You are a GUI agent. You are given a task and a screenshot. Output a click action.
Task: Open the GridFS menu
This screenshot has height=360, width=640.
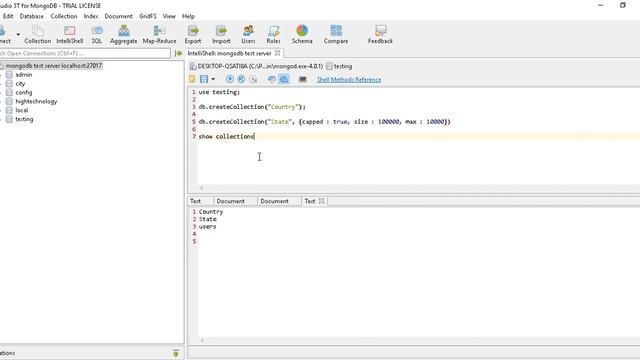148,16
